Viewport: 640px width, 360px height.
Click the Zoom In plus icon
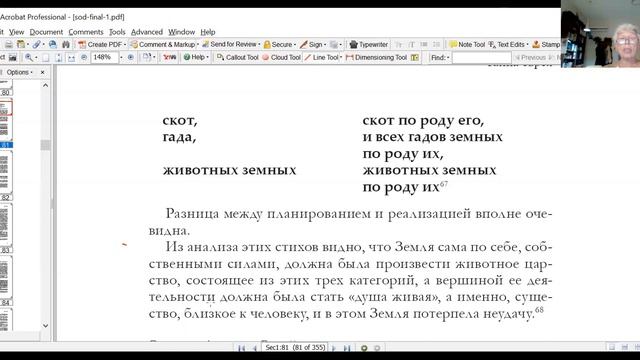[131, 58]
